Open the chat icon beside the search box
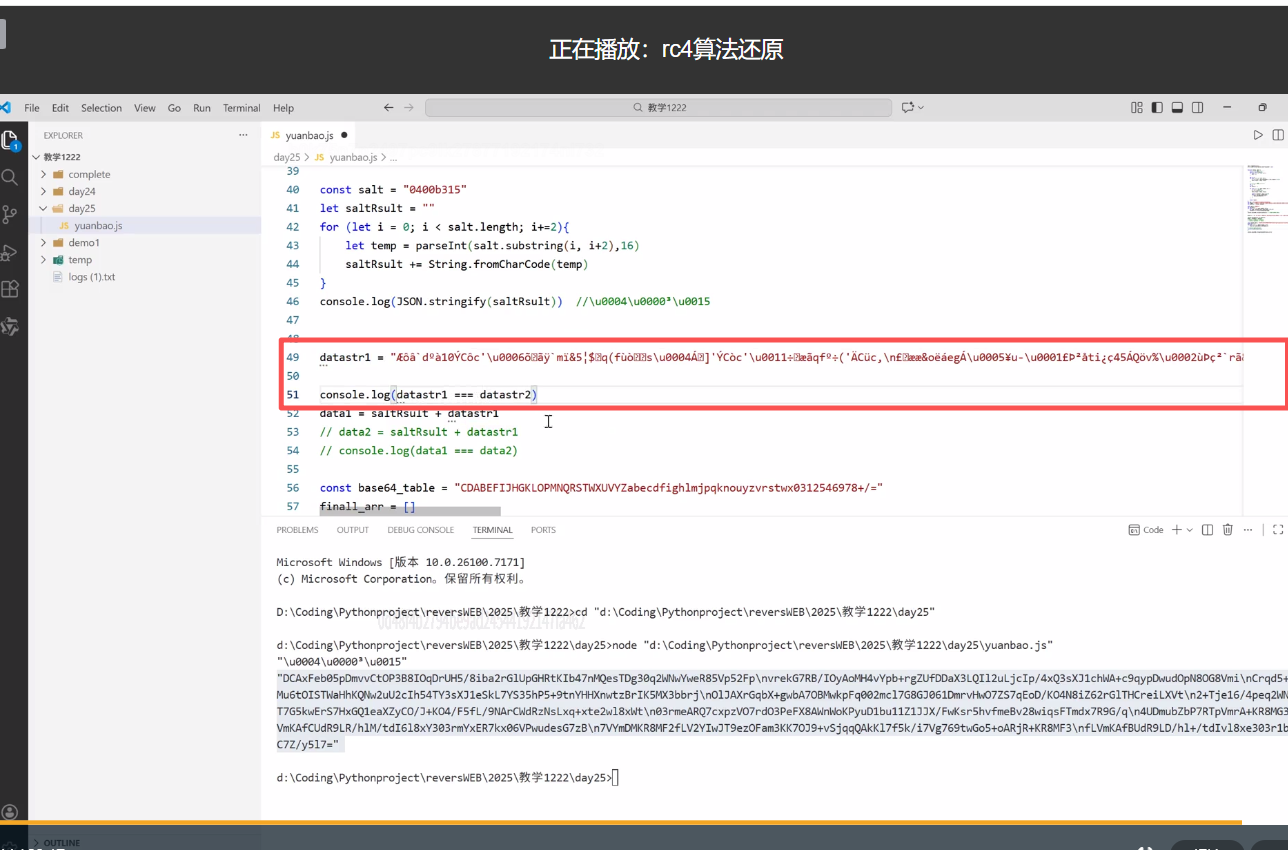Viewport: 1288px width, 850px height. click(908, 107)
